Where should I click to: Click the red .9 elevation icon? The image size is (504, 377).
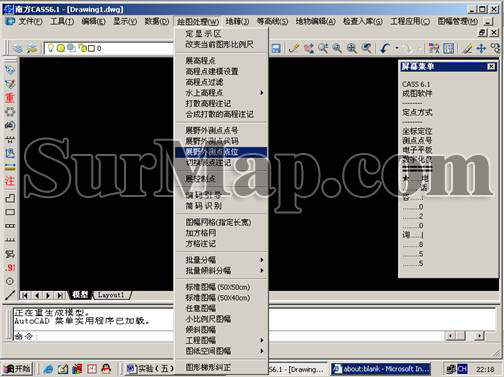tap(10, 268)
